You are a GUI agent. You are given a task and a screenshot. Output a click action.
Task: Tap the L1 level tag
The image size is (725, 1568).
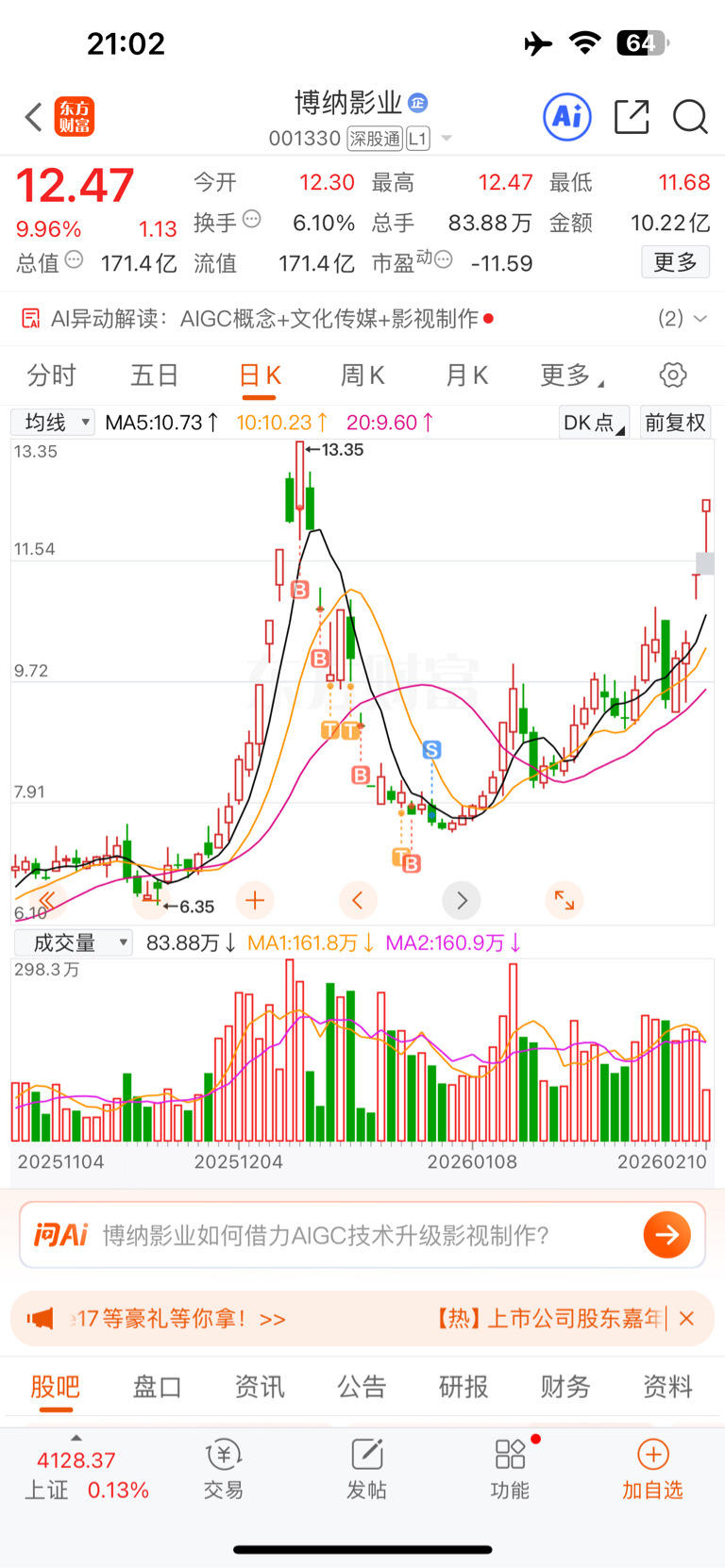point(418,139)
